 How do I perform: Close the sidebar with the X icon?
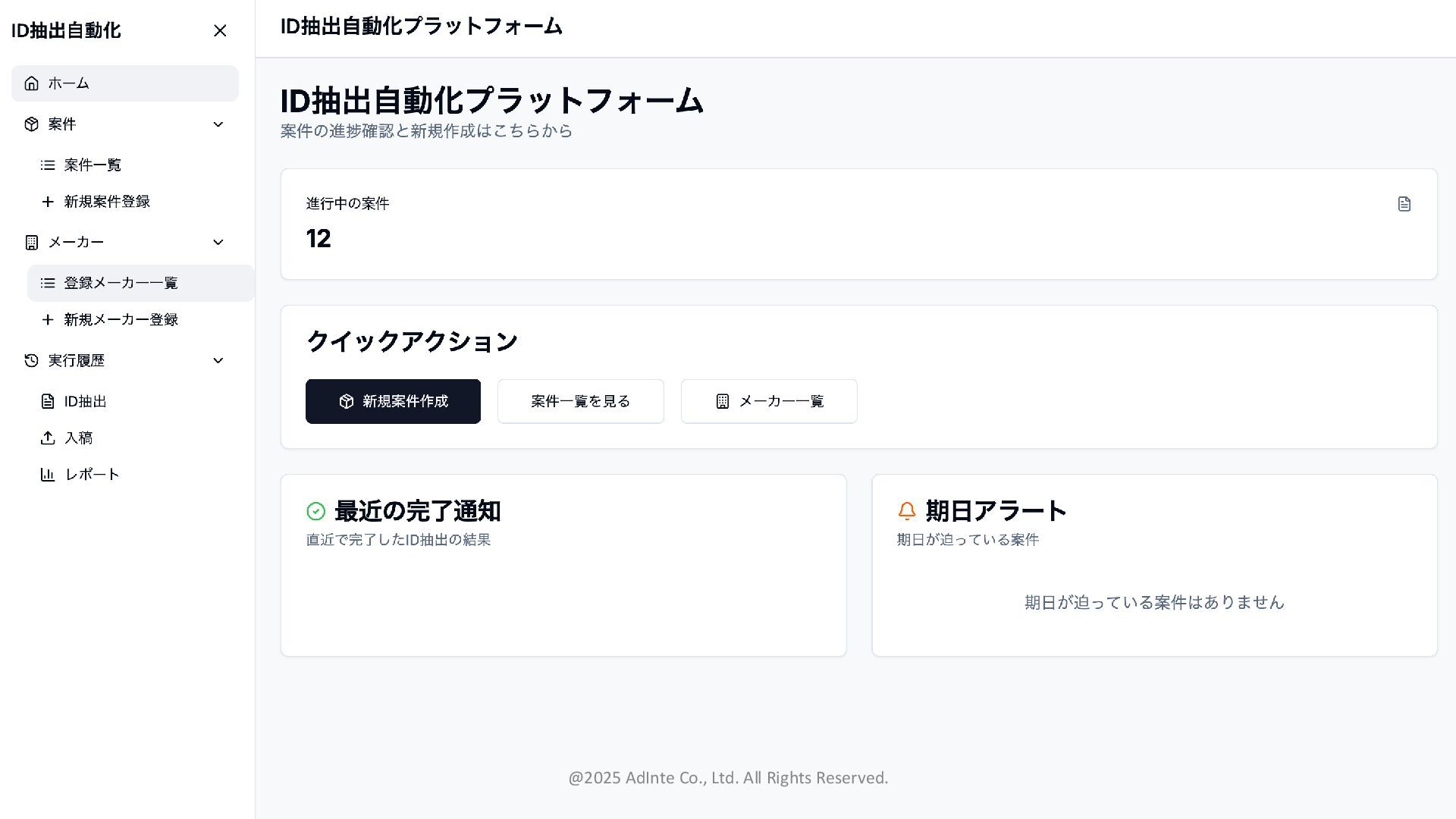[x=220, y=31]
